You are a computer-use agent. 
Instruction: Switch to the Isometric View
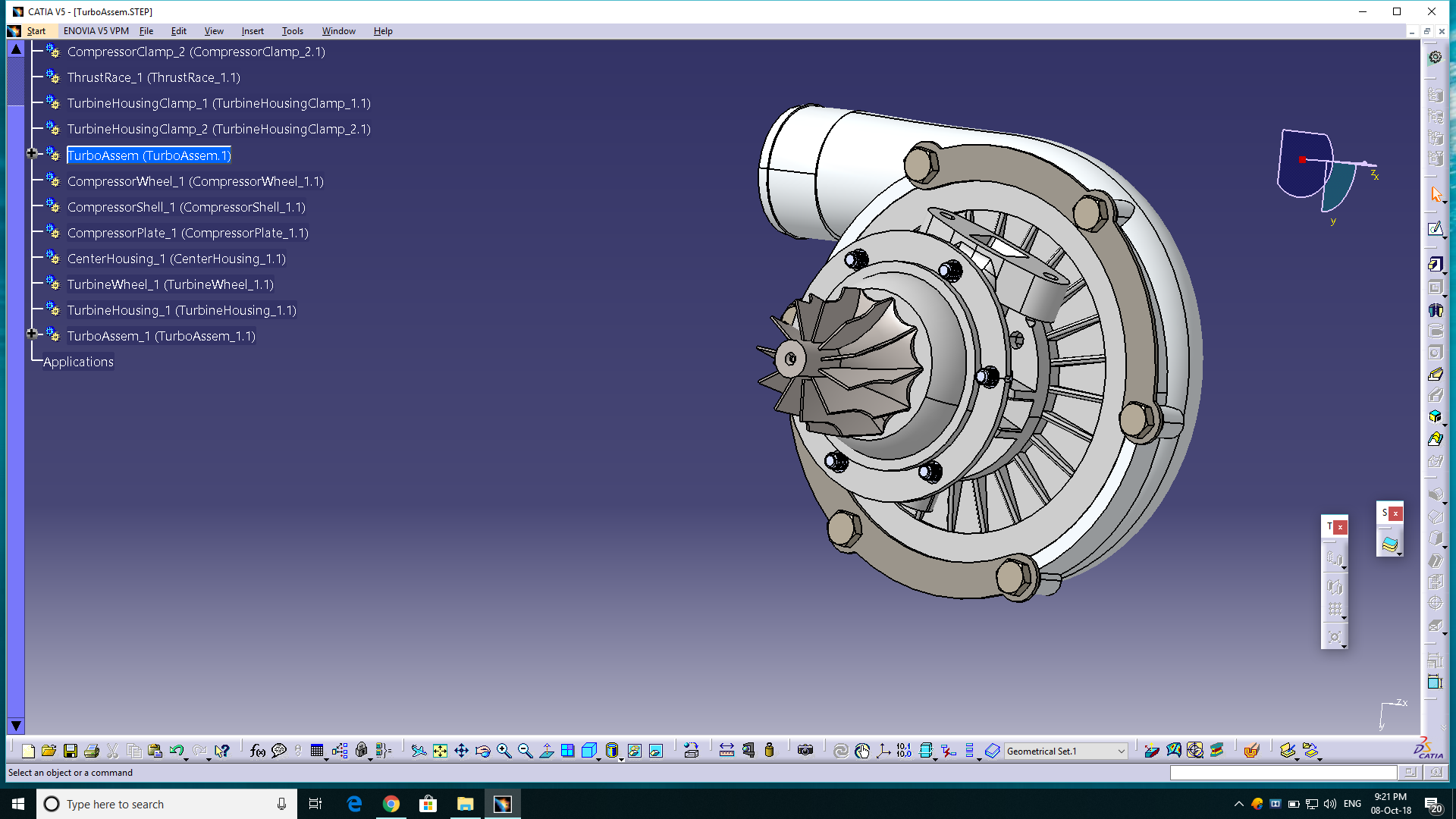tap(589, 751)
